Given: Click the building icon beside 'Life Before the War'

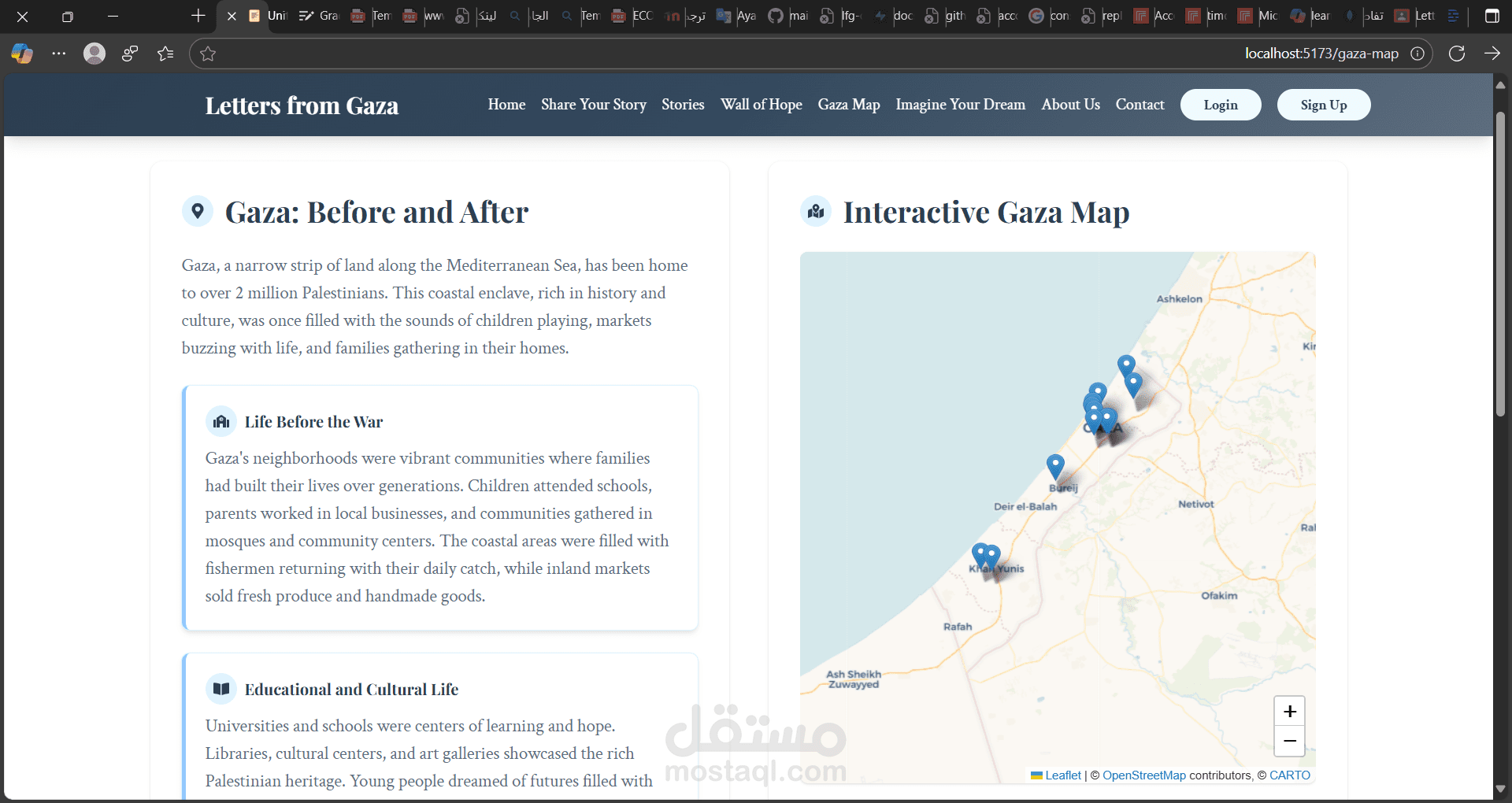Looking at the screenshot, I should [221, 421].
